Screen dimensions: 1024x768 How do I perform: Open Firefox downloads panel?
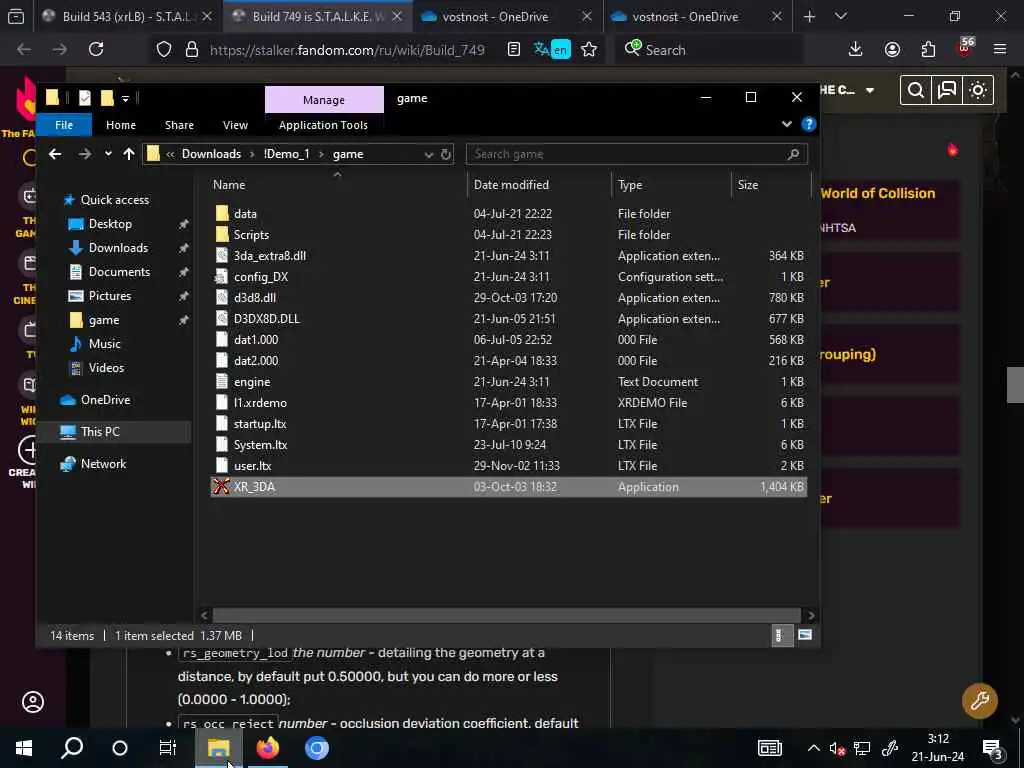click(856, 49)
